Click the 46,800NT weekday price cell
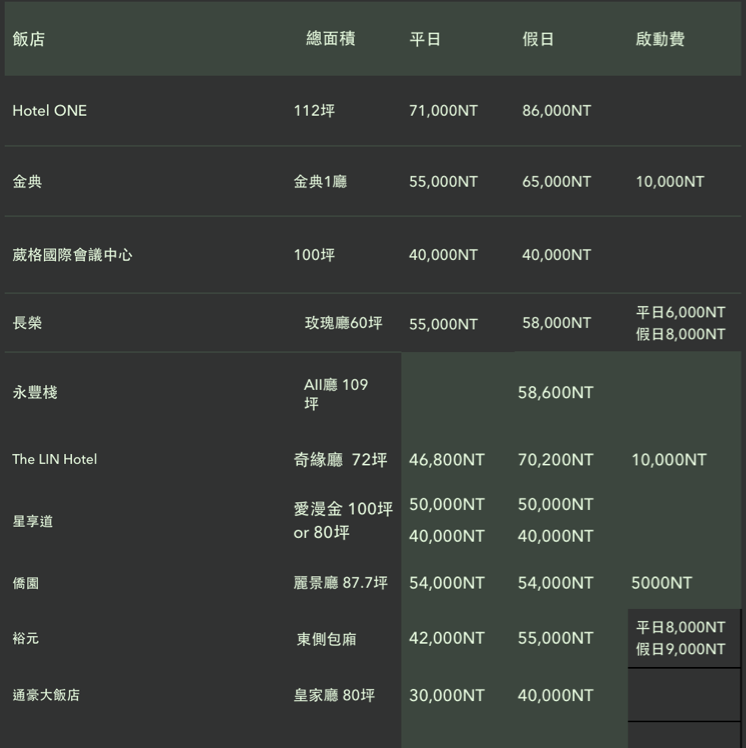 (x=446, y=460)
